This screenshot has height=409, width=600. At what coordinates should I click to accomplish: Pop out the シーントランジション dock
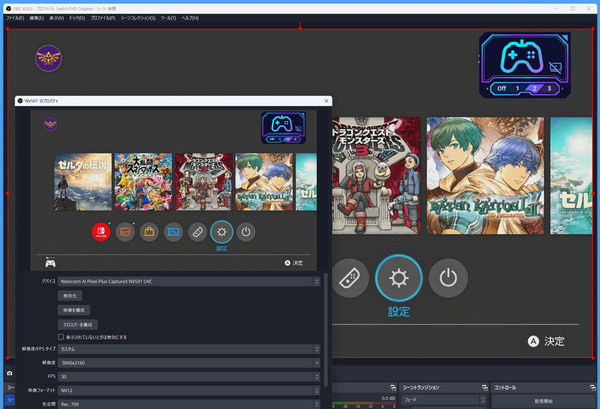coord(484,388)
